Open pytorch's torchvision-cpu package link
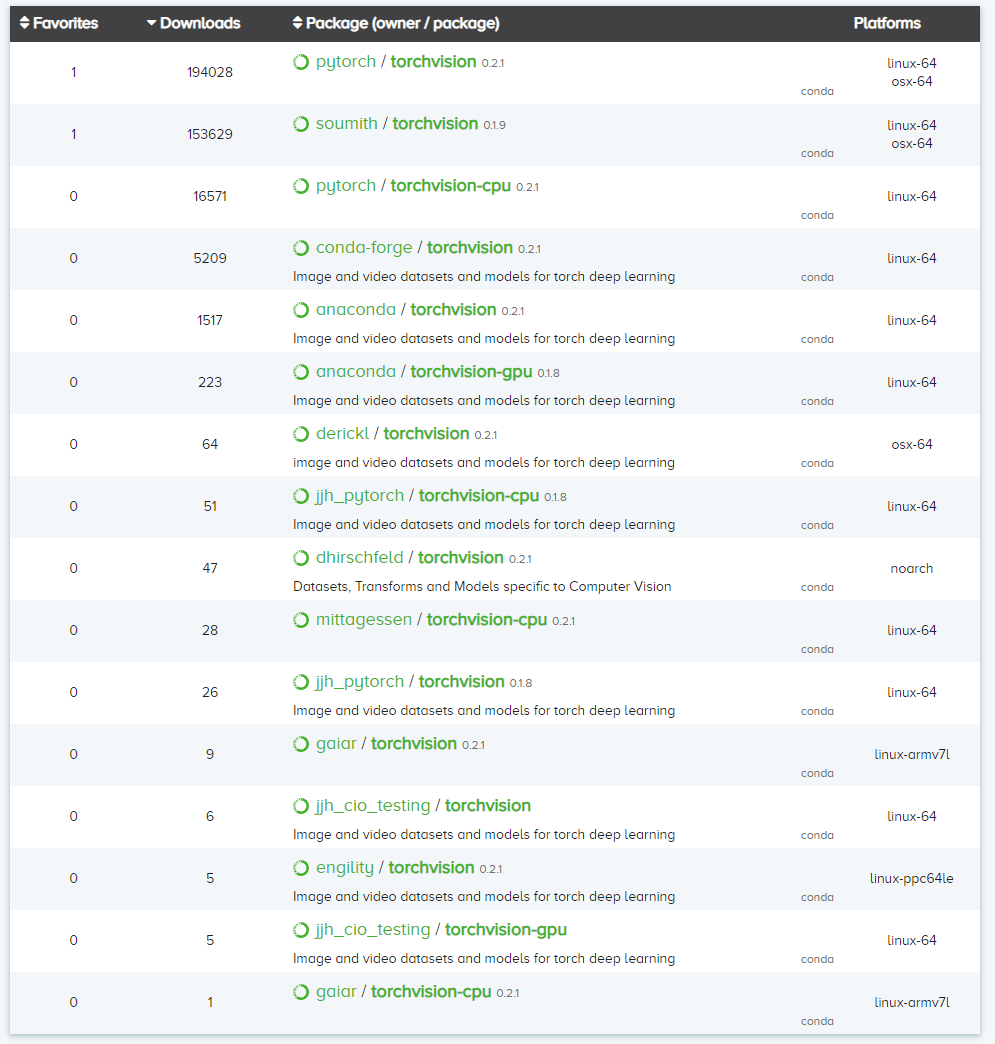 (450, 186)
